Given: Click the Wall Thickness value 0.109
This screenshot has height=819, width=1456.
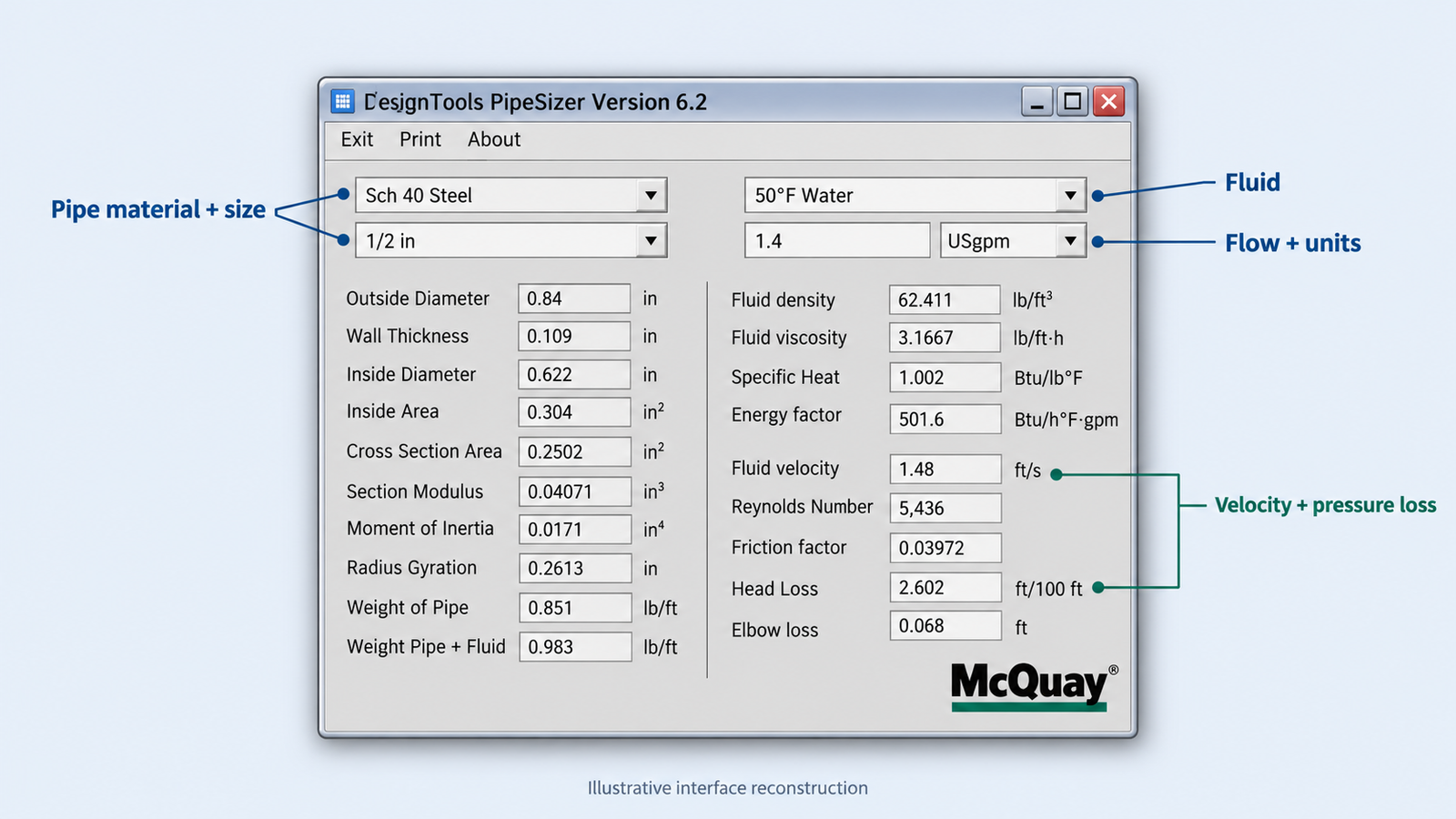Looking at the screenshot, I should (574, 336).
